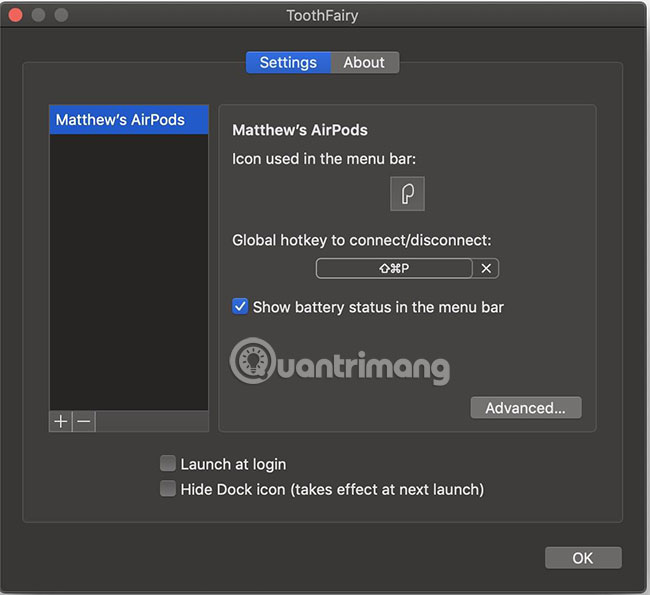The image size is (650, 595).
Task: Click the 'Global hotkey to connect/disconnect:' label
Action: [x=361, y=240]
